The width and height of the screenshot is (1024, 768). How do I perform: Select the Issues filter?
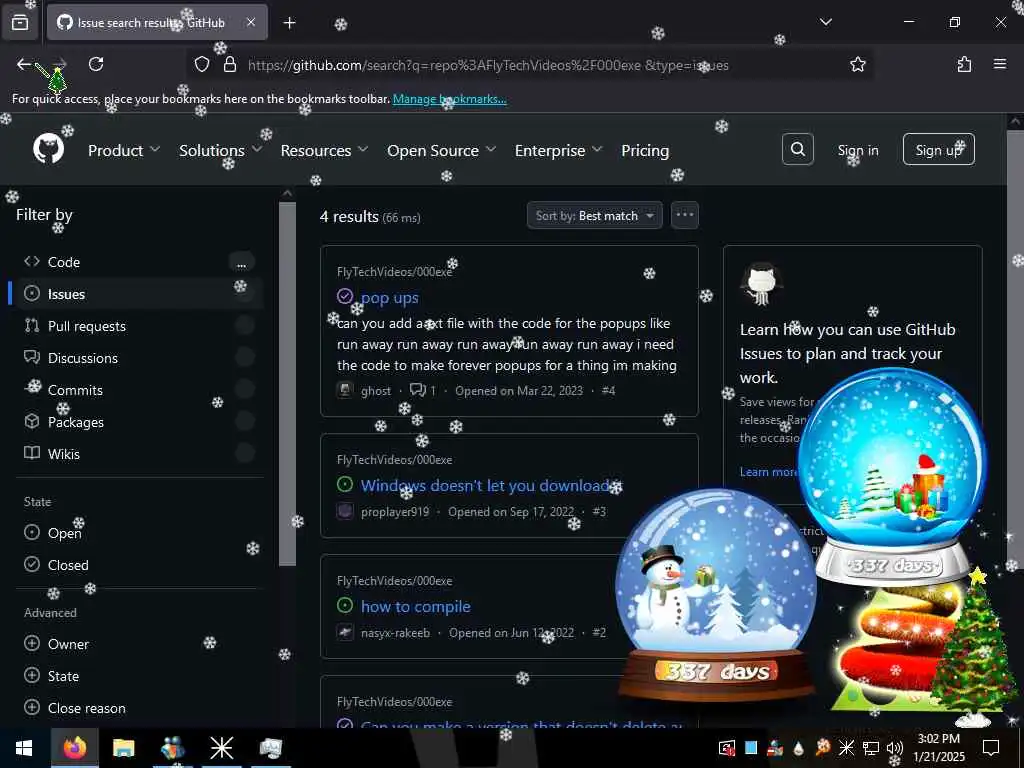[136, 294]
